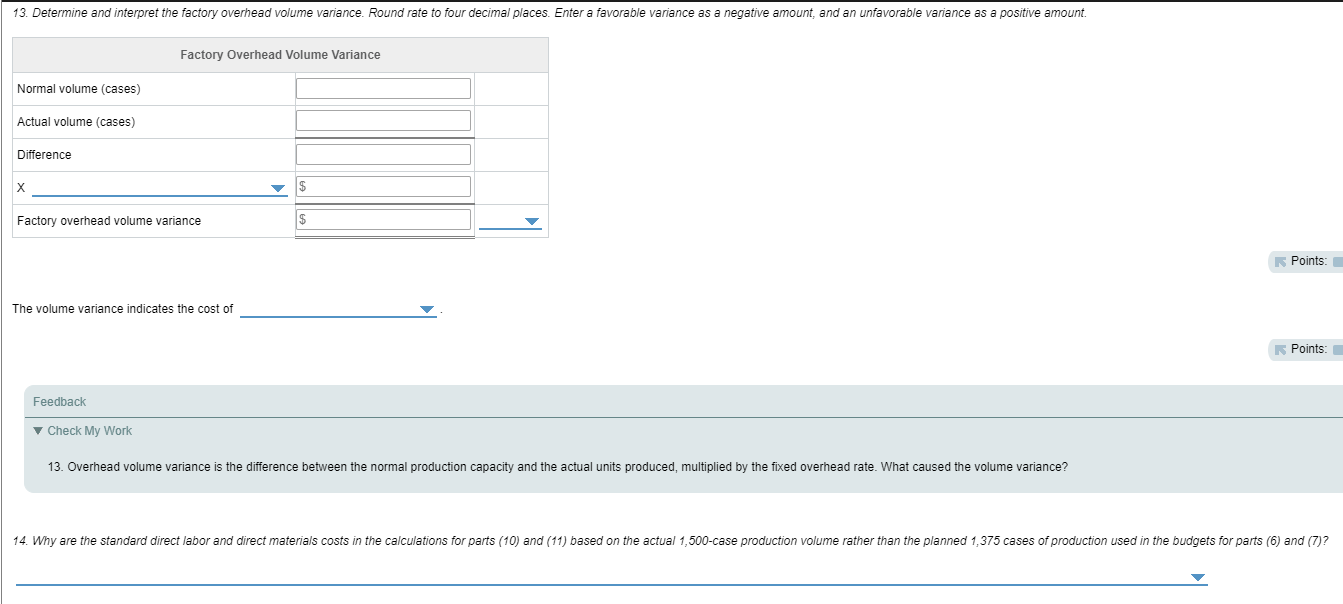The image size is (1343, 604).
Task: Click the Feedback section header
Action: (x=60, y=401)
